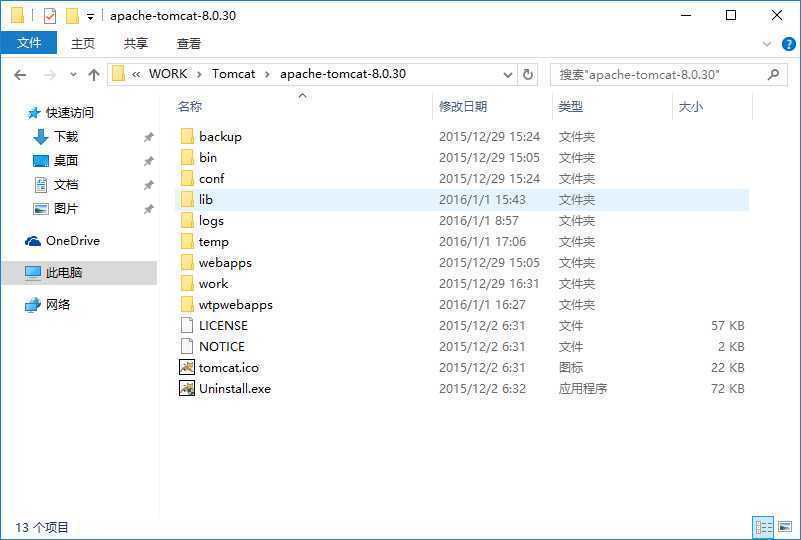Image resolution: width=801 pixels, height=540 pixels.
Task: Open 下载 in the navigation pane
Action: click(x=66, y=136)
